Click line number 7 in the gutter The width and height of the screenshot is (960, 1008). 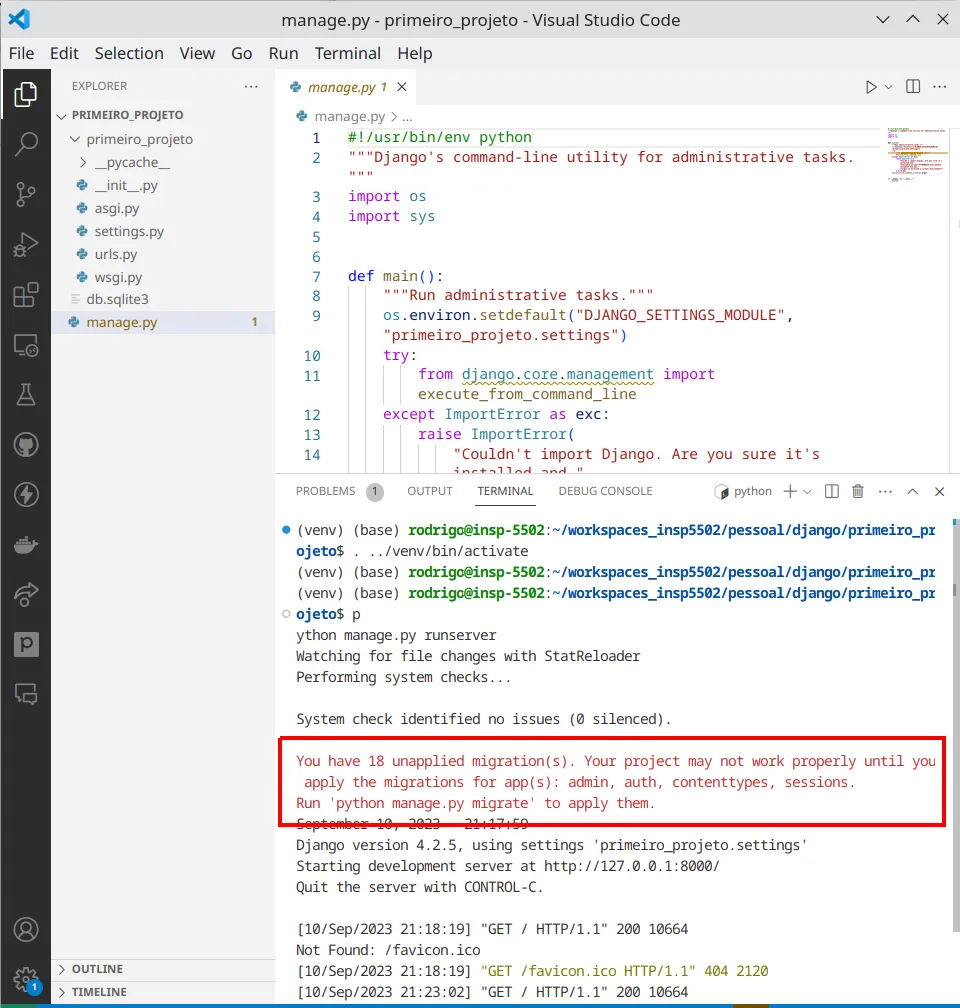coord(316,276)
